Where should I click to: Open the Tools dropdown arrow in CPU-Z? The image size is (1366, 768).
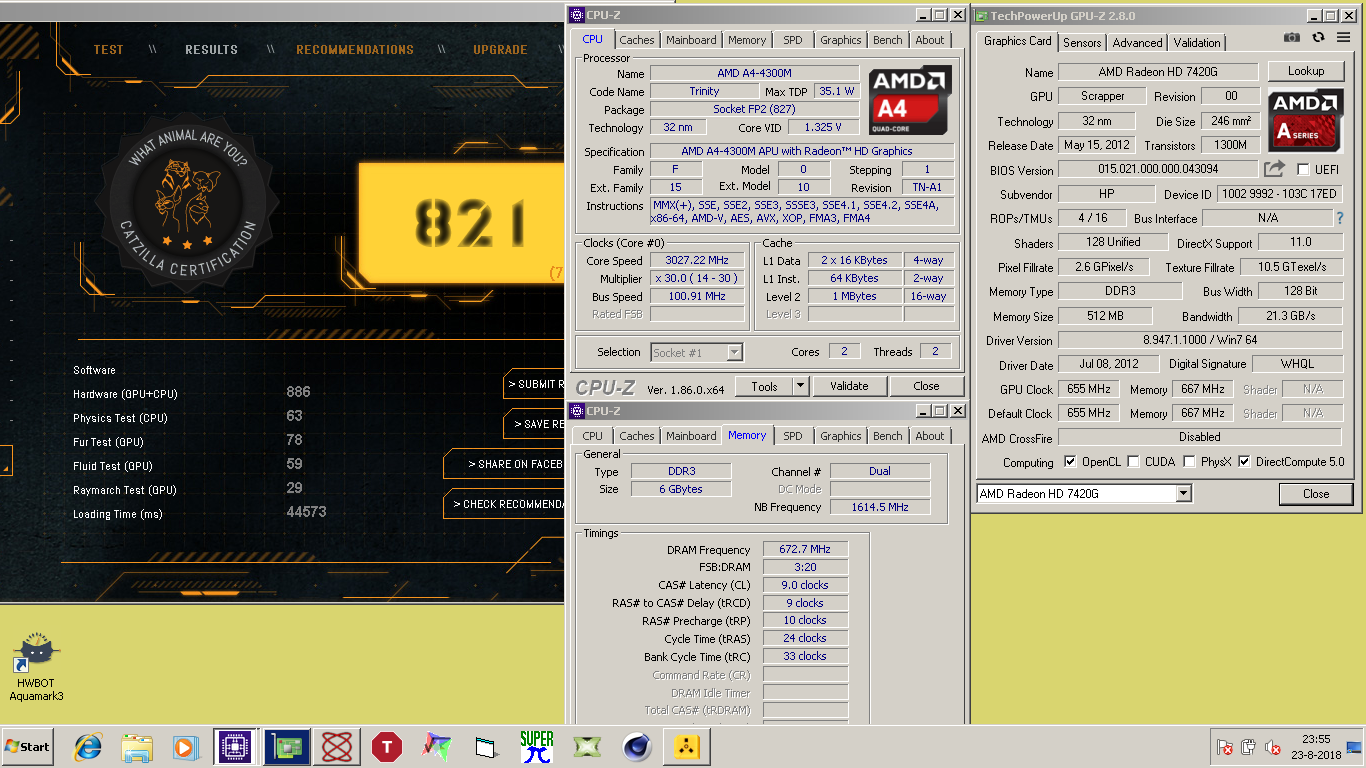coord(801,386)
